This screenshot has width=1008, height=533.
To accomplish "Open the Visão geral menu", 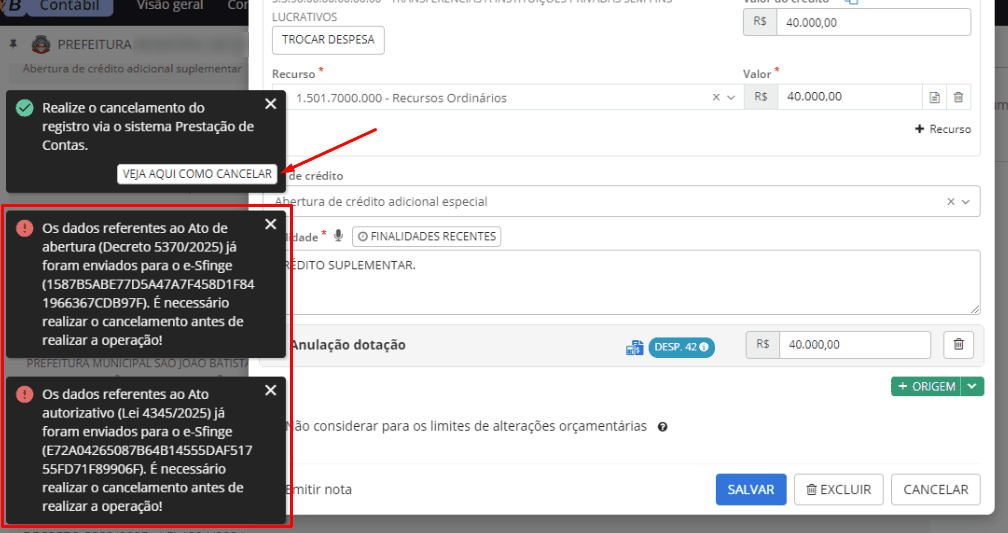I will [170, 6].
